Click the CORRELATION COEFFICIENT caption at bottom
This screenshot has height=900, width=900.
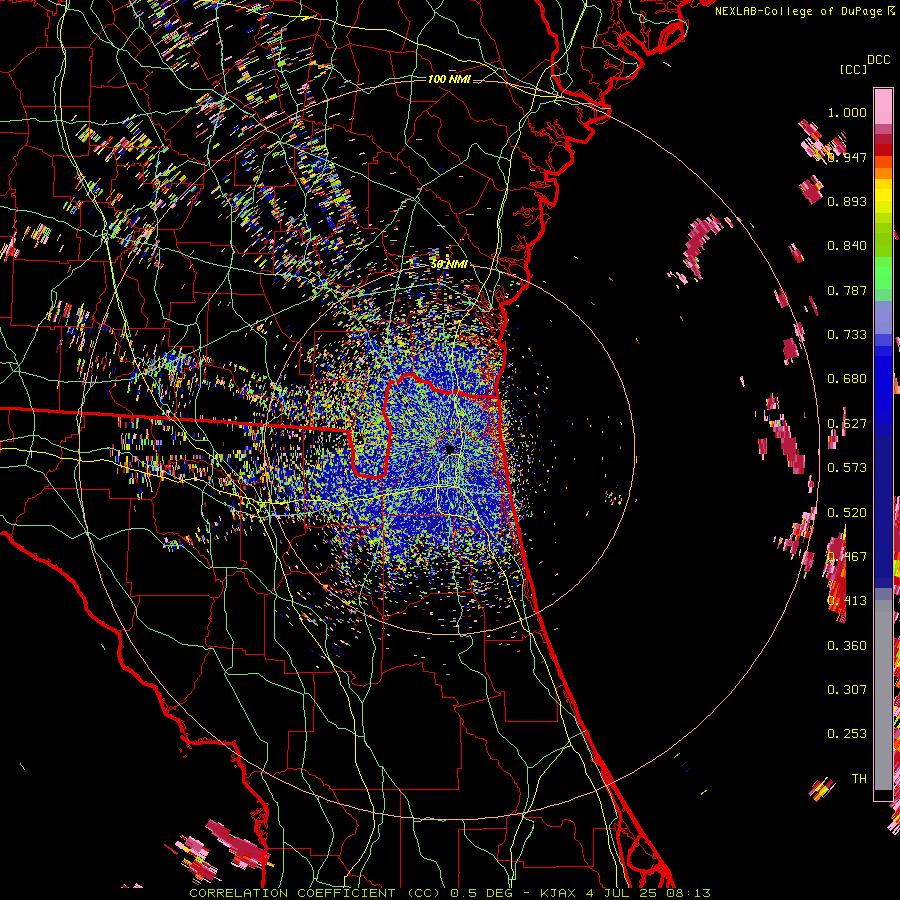coord(450,893)
